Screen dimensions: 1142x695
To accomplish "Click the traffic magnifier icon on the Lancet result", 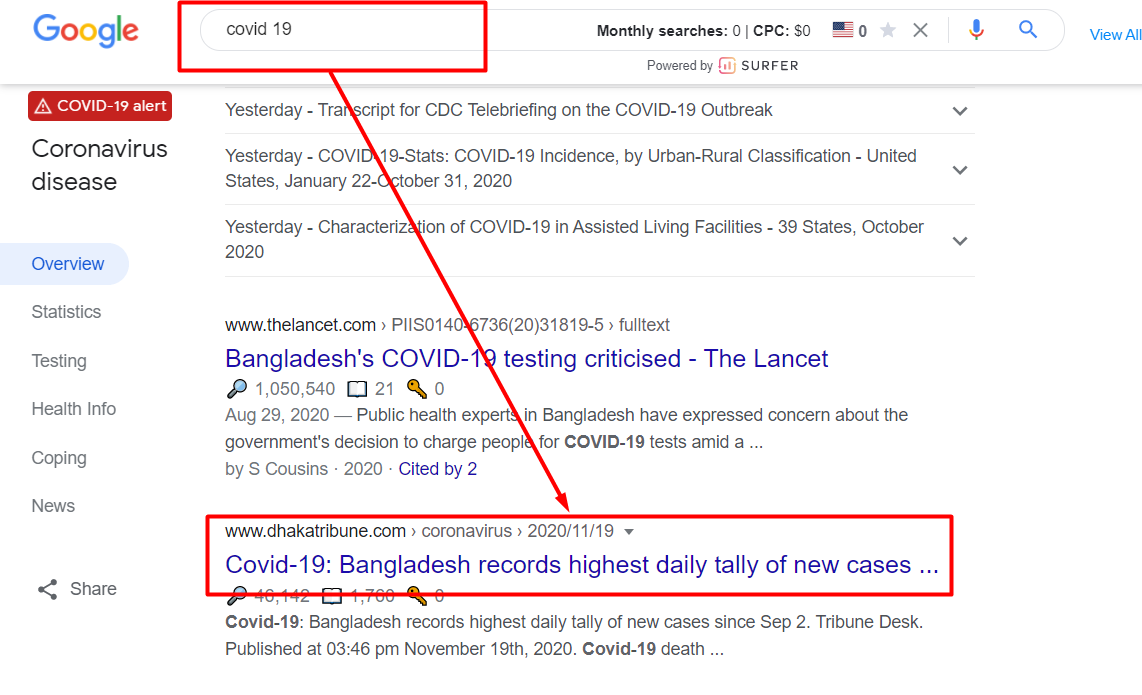I will click(x=237, y=388).
